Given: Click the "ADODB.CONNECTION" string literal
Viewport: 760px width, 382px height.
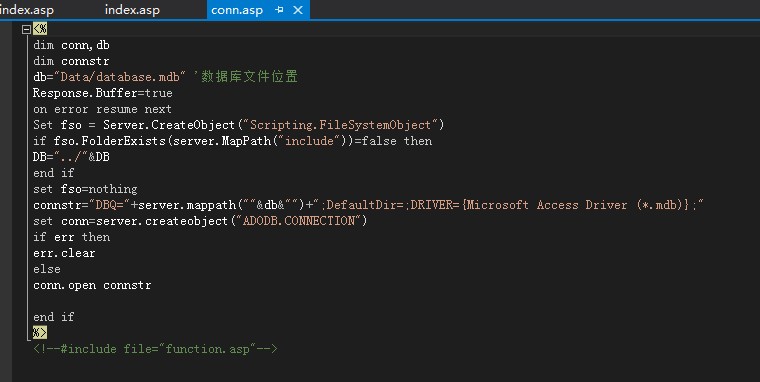Looking at the screenshot, I should [298, 221].
